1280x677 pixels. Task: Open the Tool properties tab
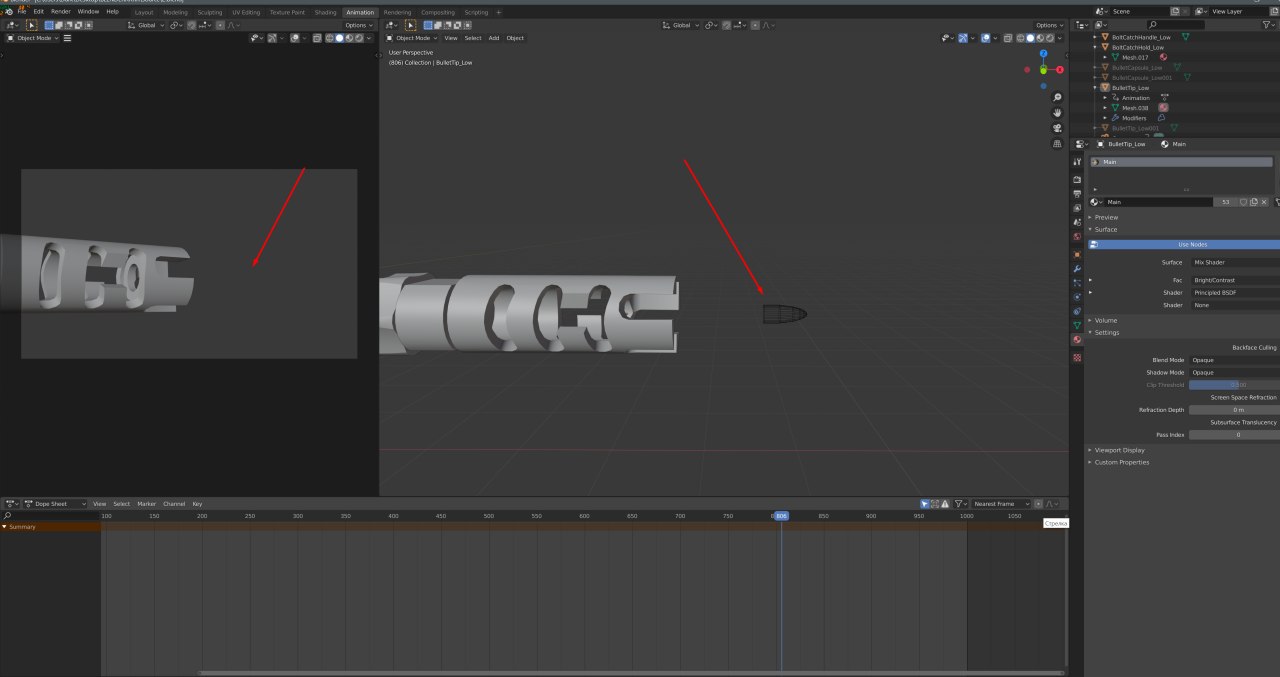click(1077, 162)
